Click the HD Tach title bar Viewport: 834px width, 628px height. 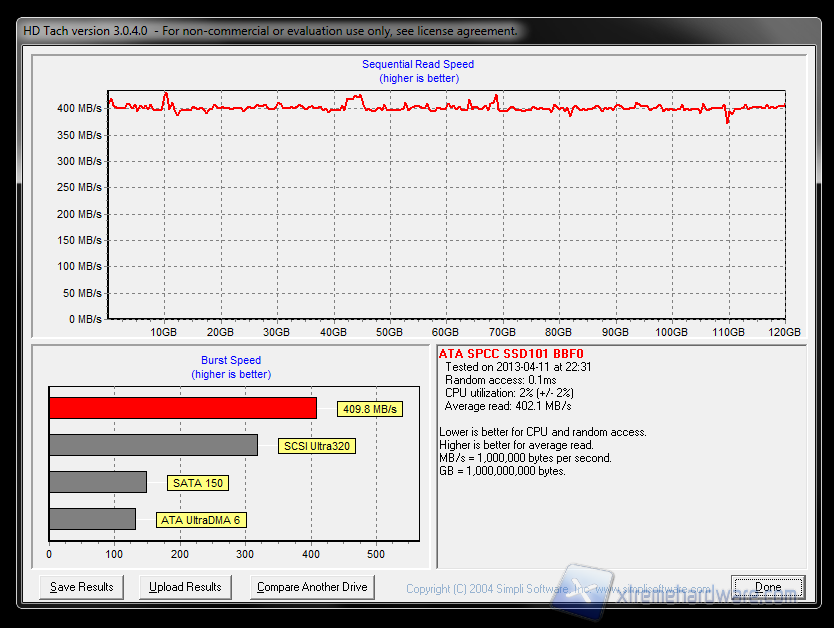coord(270,31)
